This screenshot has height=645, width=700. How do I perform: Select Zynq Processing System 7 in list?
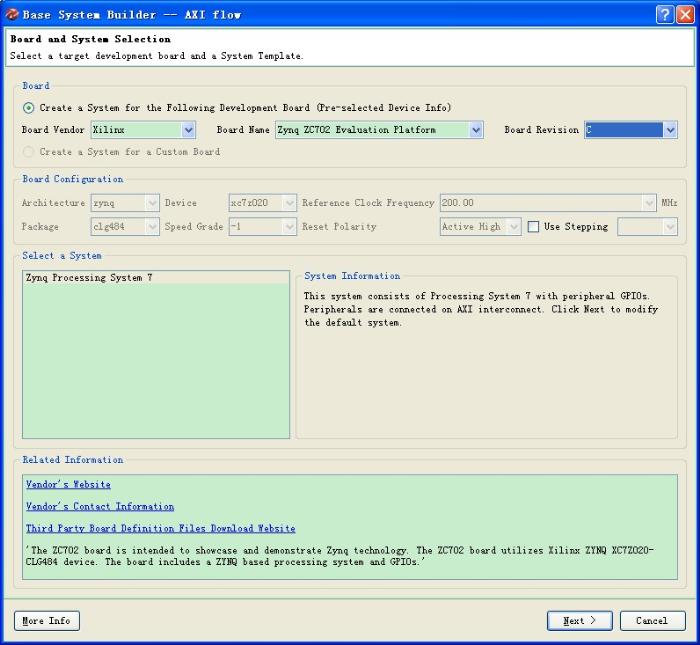[88, 278]
